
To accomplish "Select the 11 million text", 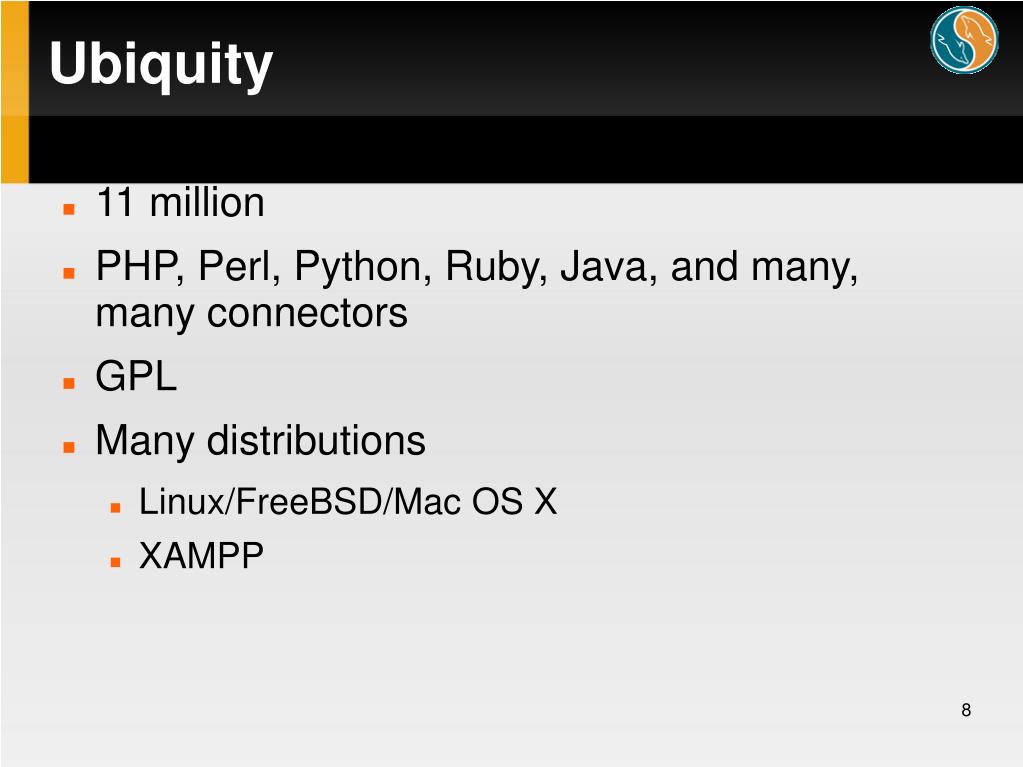I will [x=180, y=202].
